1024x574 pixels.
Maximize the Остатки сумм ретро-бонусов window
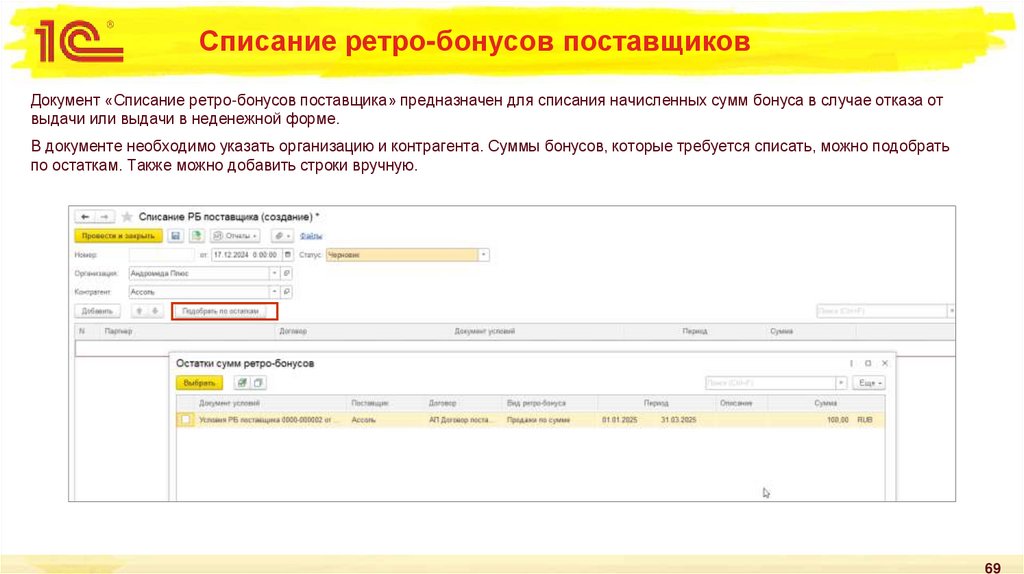tap(868, 364)
